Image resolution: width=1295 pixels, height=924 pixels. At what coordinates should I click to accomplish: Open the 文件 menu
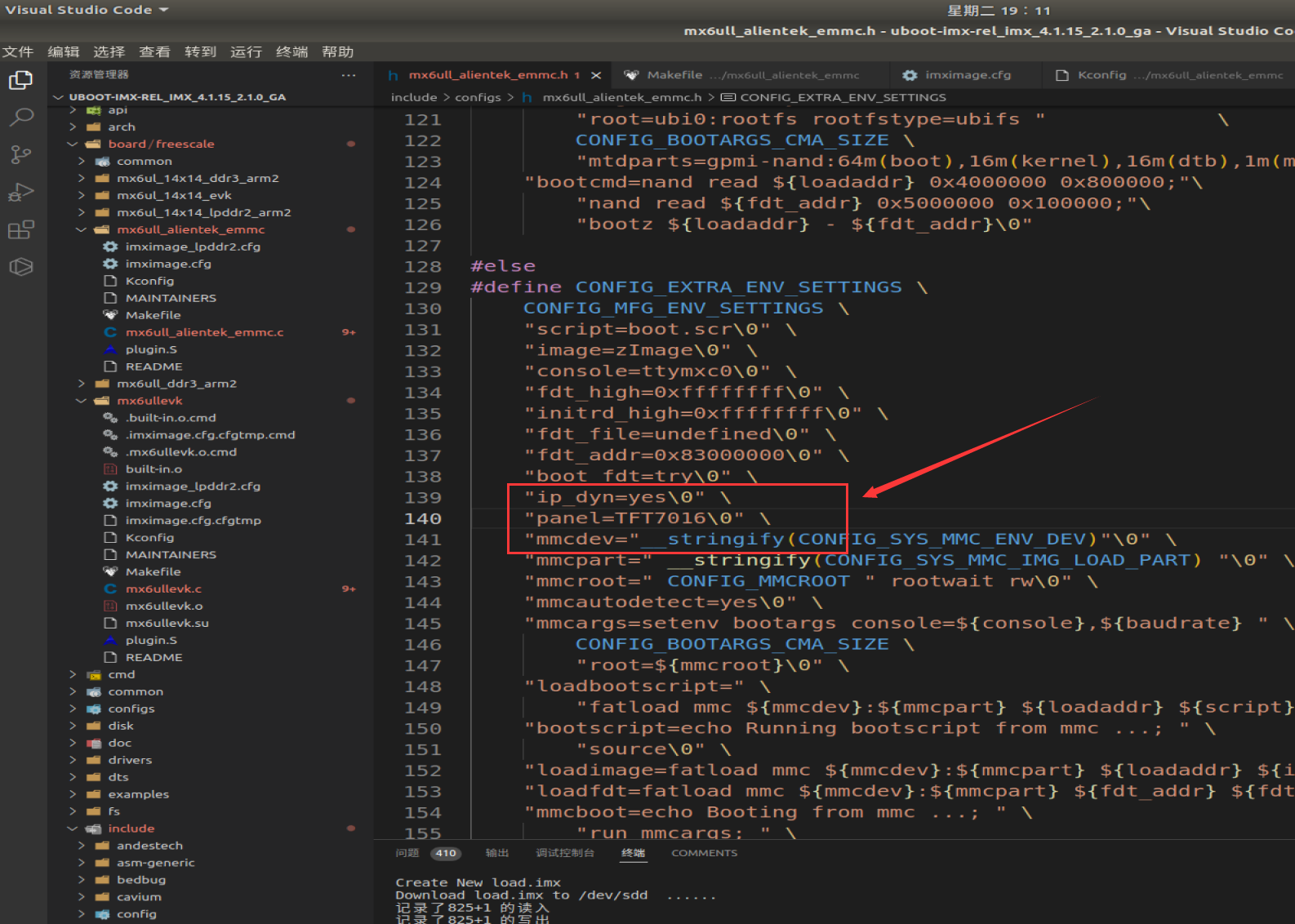tap(18, 51)
